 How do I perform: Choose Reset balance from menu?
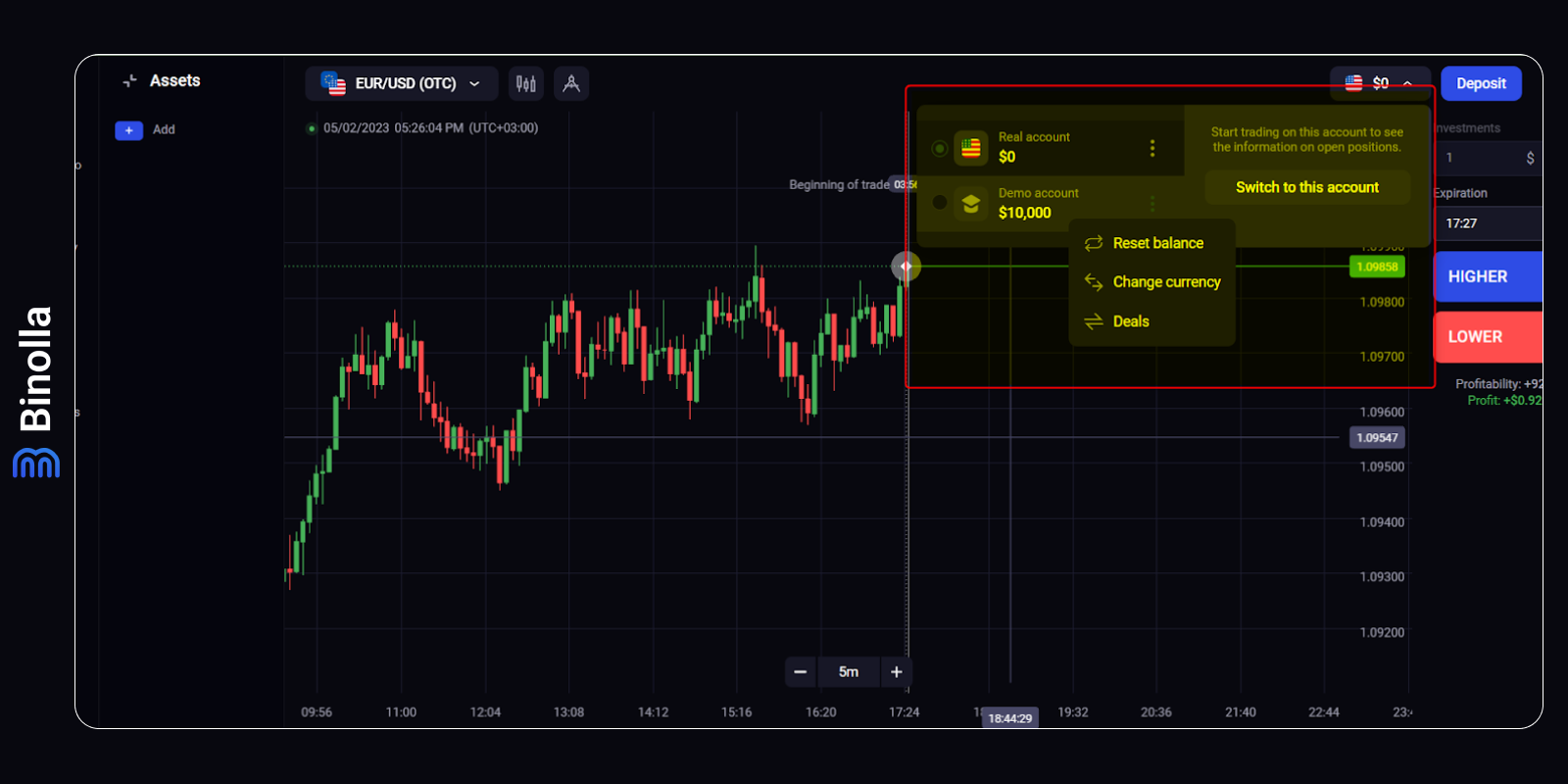pos(1156,243)
